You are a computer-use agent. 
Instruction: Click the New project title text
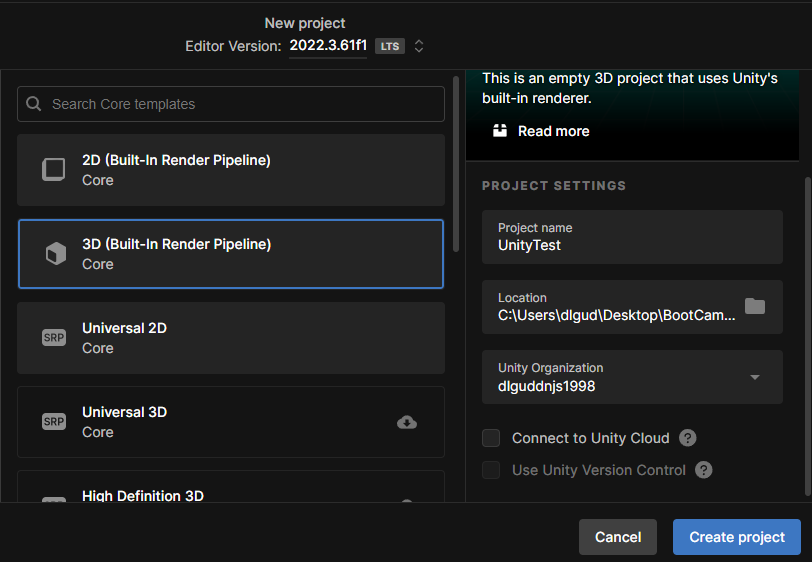(x=304, y=23)
